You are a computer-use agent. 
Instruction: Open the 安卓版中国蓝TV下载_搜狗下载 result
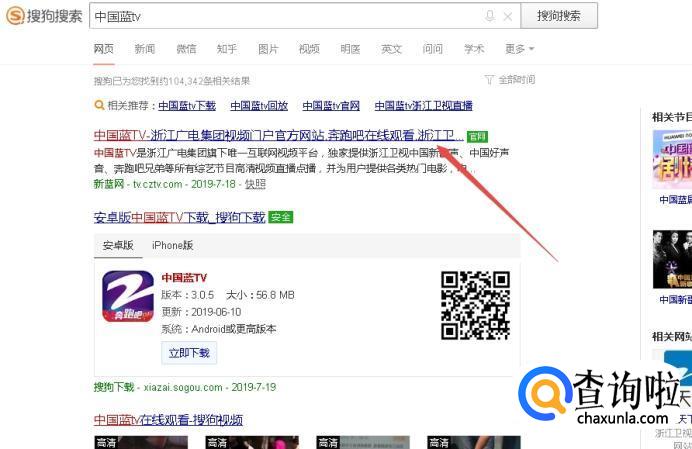click(x=179, y=217)
